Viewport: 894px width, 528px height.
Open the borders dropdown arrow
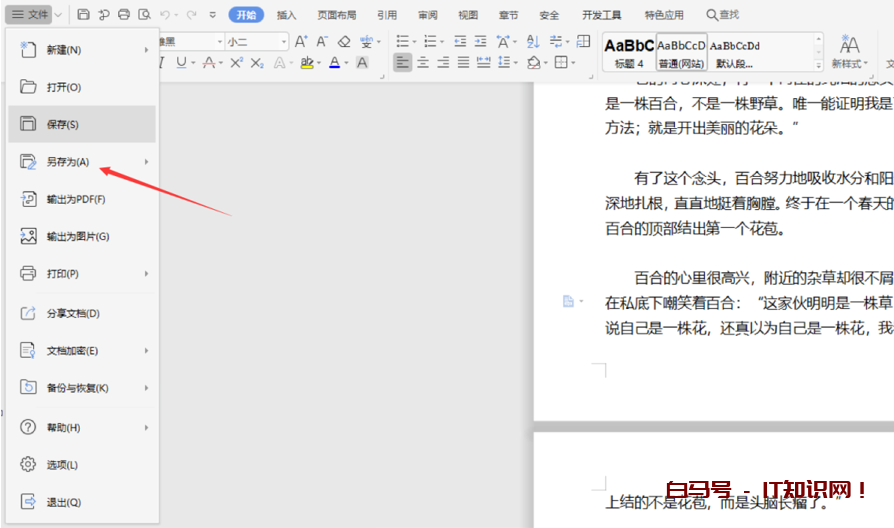coord(573,63)
